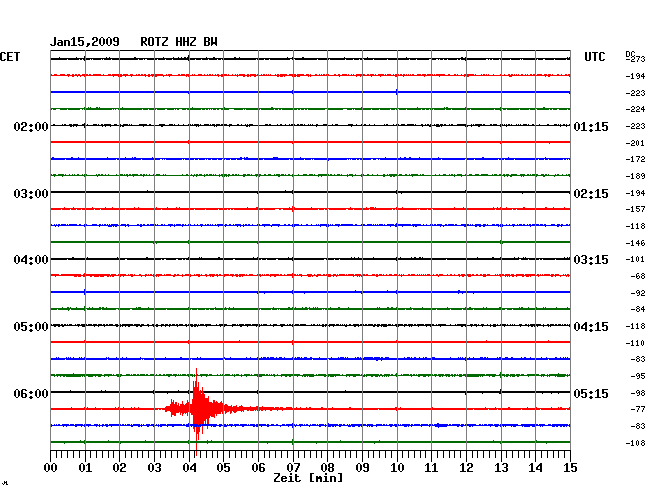Click the 02:15 UTC time label
The height and width of the screenshot is (494, 650).
[x=591, y=194]
